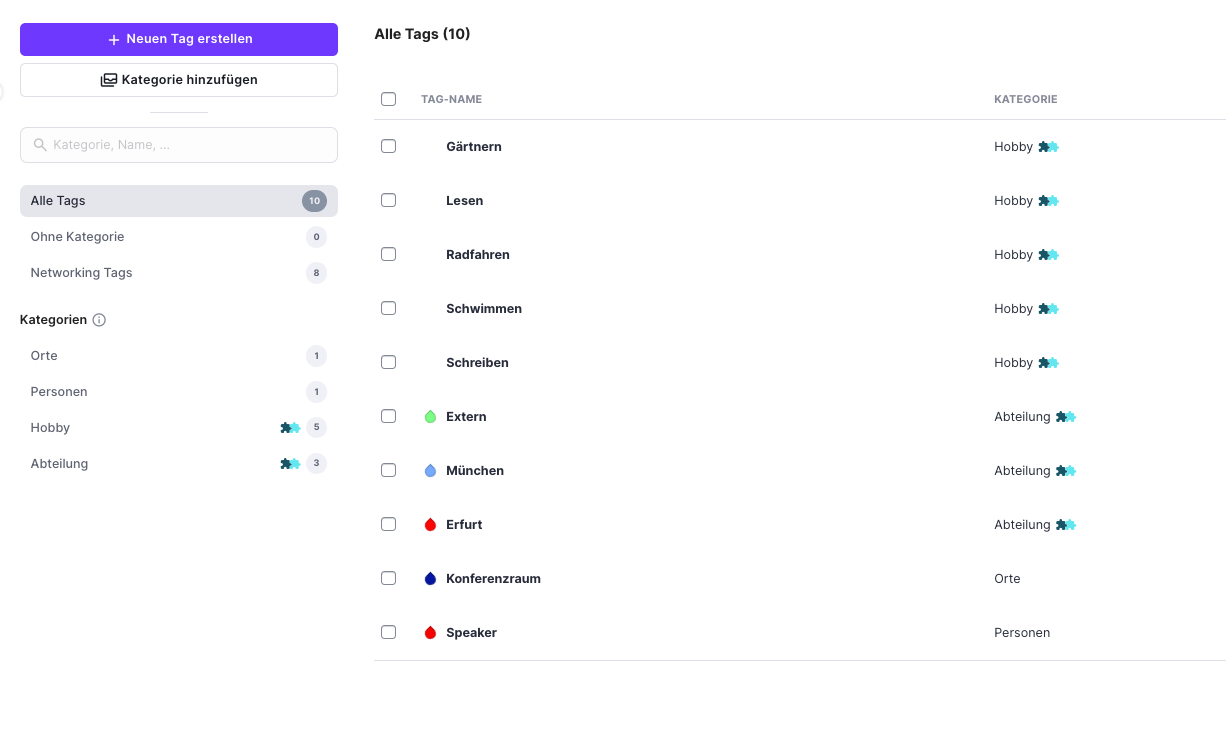1226x729 pixels.
Task: Check the box for the München tag
Action: coord(389,470)
